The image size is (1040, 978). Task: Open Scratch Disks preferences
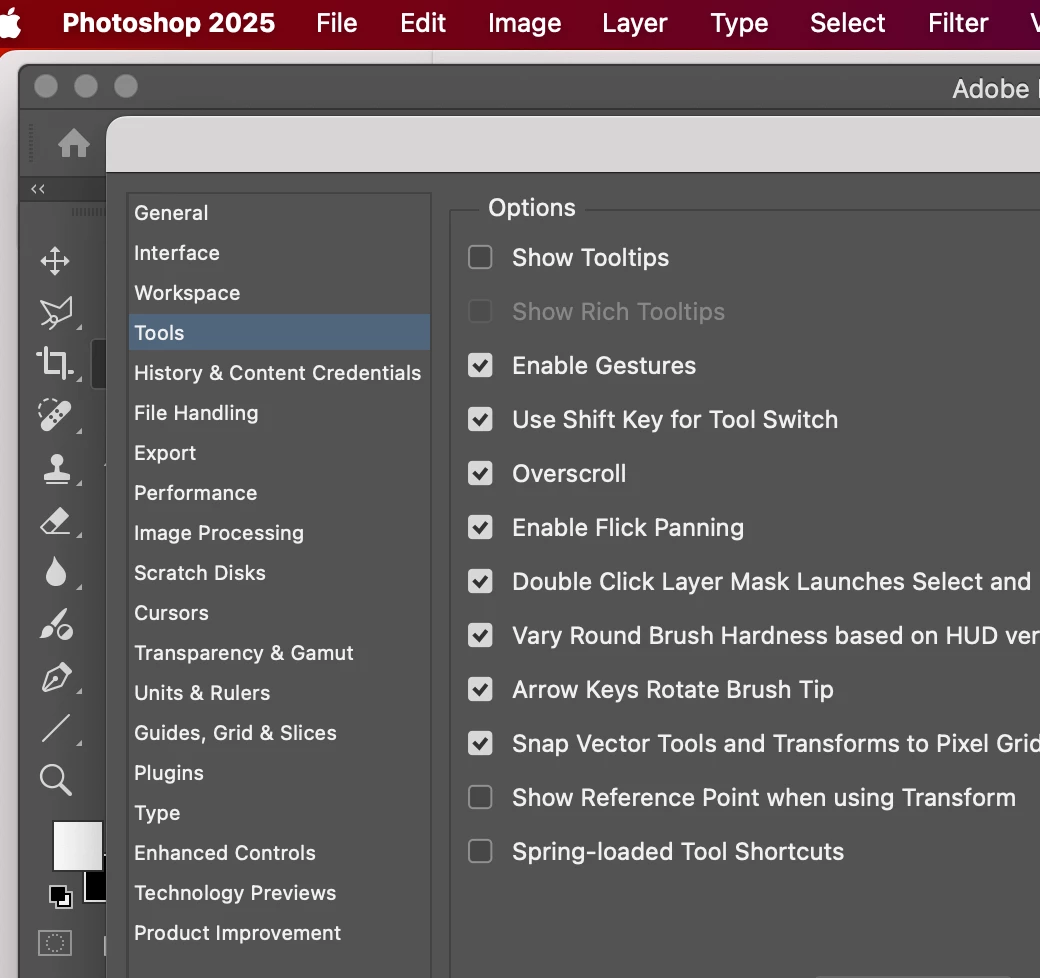coord(279,573)
